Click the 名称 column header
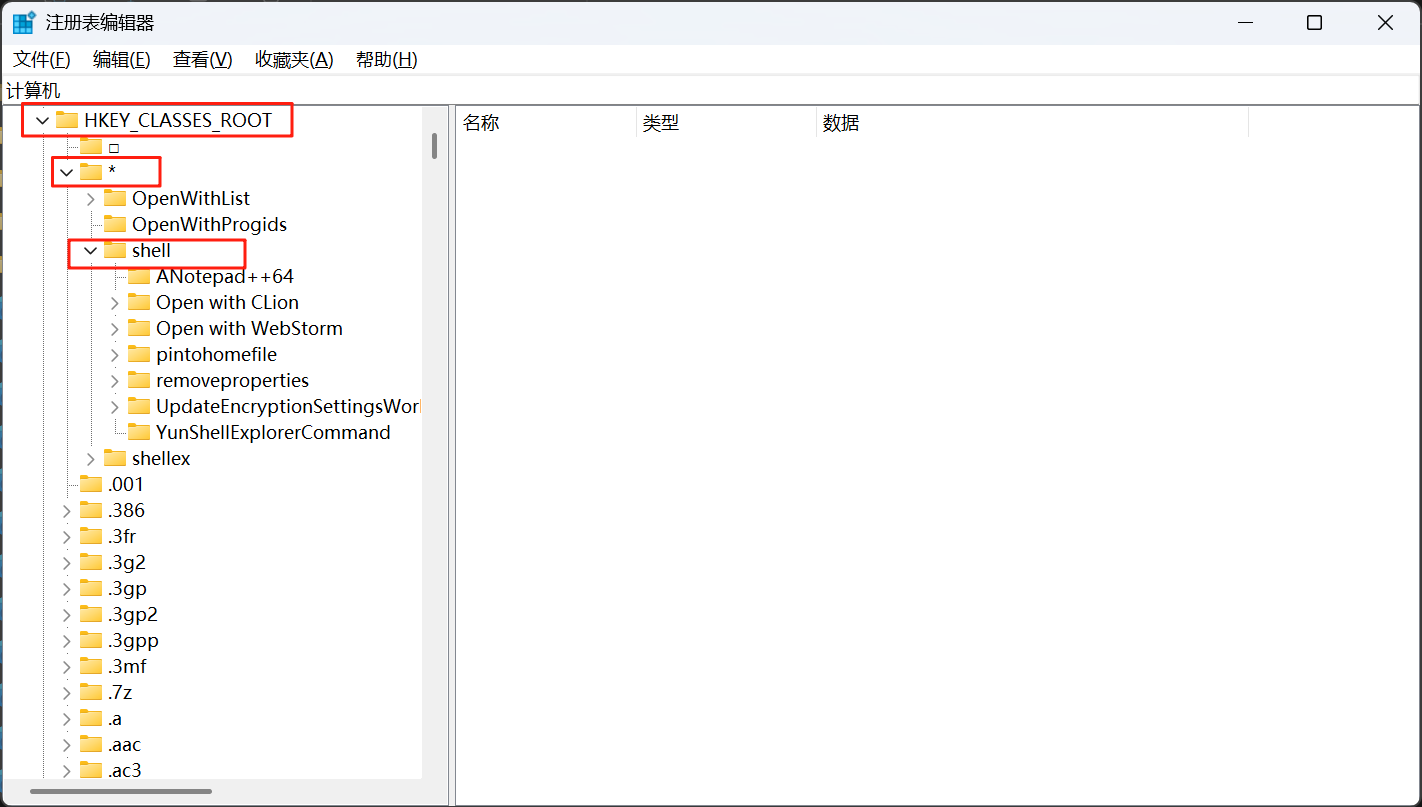This screenshot has width=1422, height=807. pyautogui.click(x=546, y=123)
